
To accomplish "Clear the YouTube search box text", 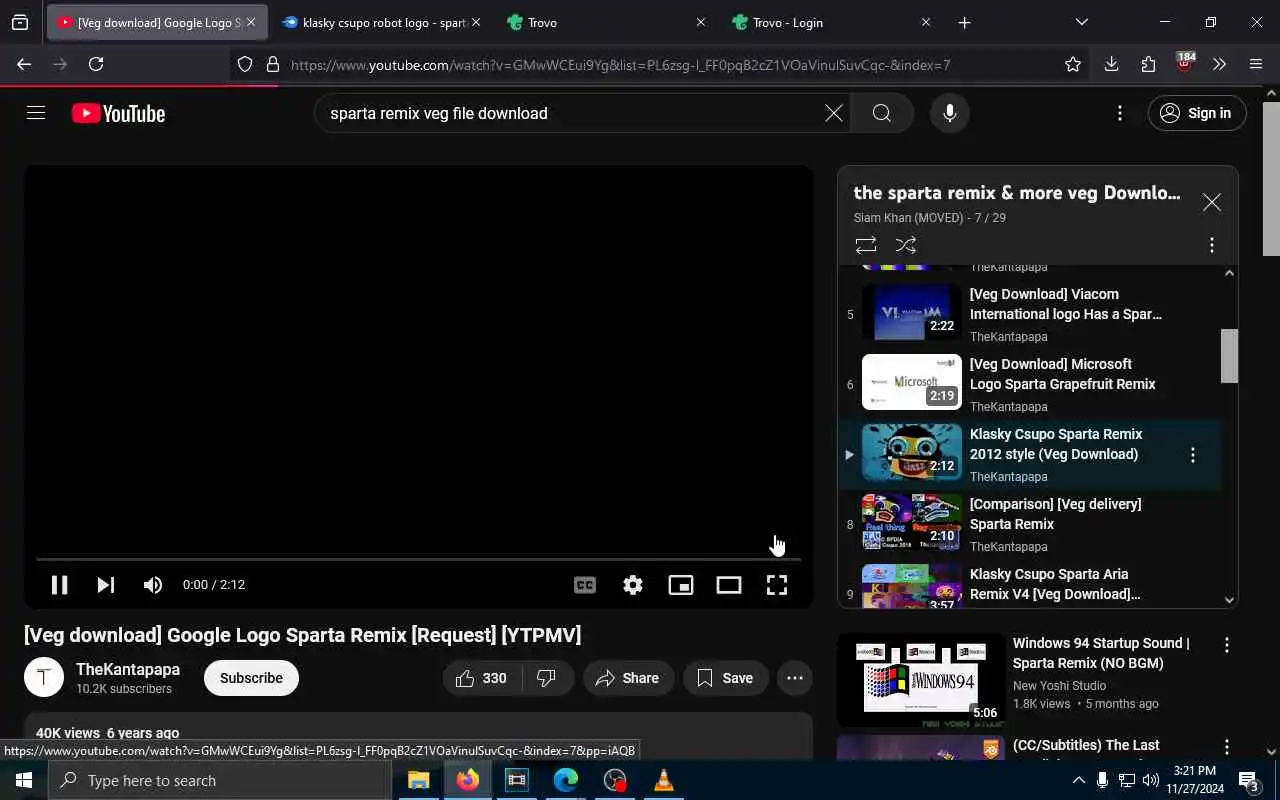I will [833, 113].
